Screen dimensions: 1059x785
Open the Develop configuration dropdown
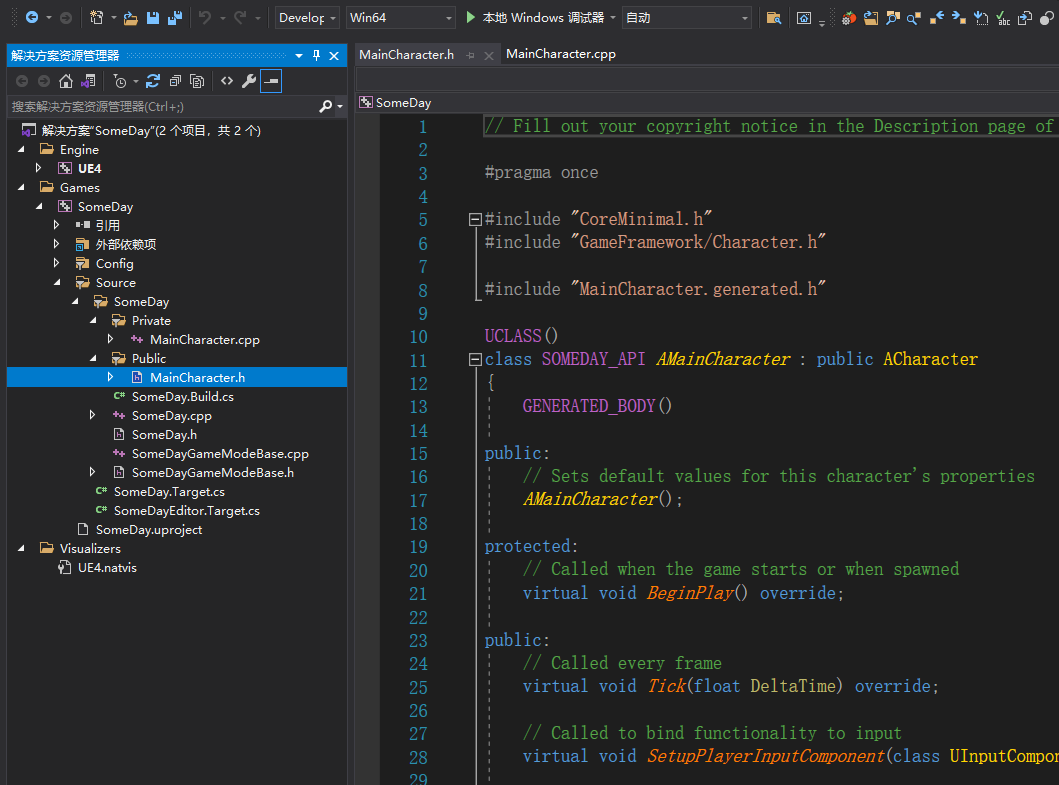(307, 18)
